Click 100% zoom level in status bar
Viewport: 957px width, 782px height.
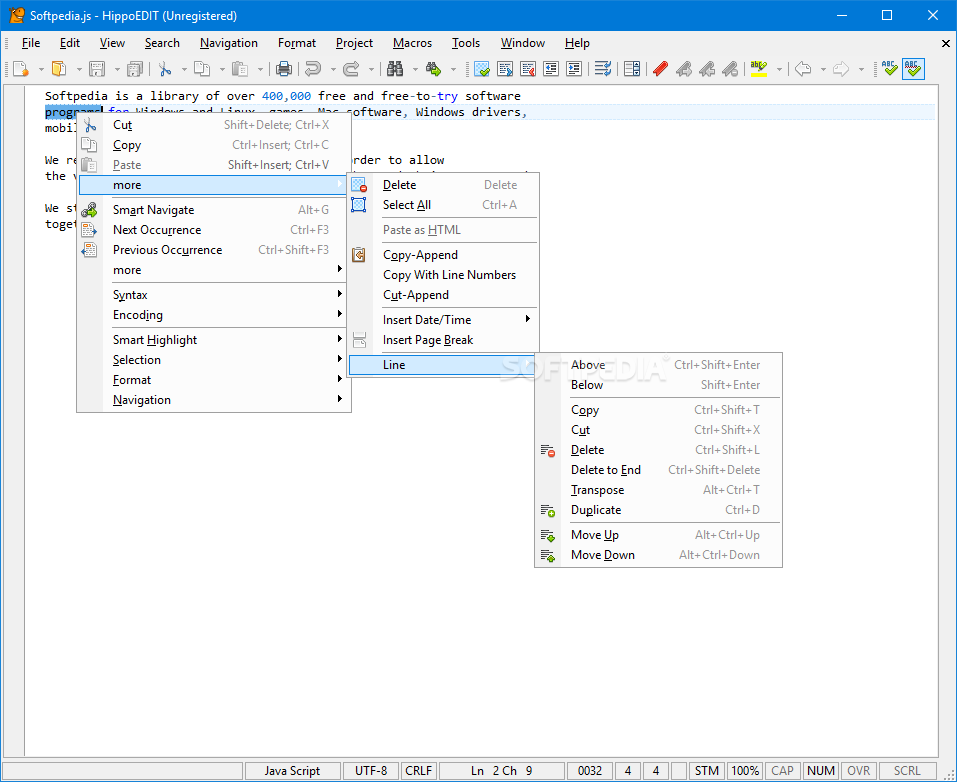coord(745,771)
